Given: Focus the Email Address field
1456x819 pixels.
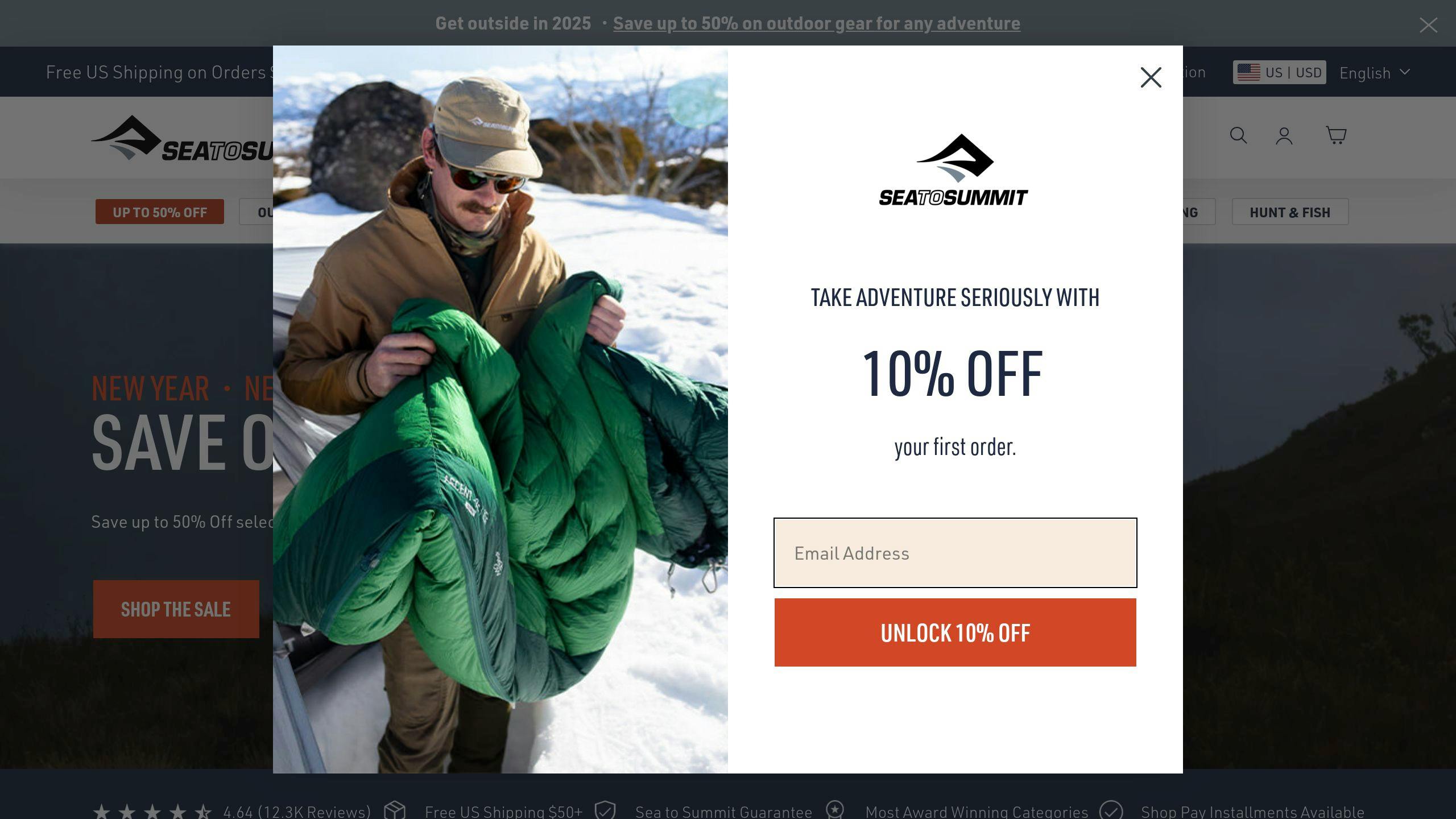Looking at the screenshot, I should [x=955, y=553].
